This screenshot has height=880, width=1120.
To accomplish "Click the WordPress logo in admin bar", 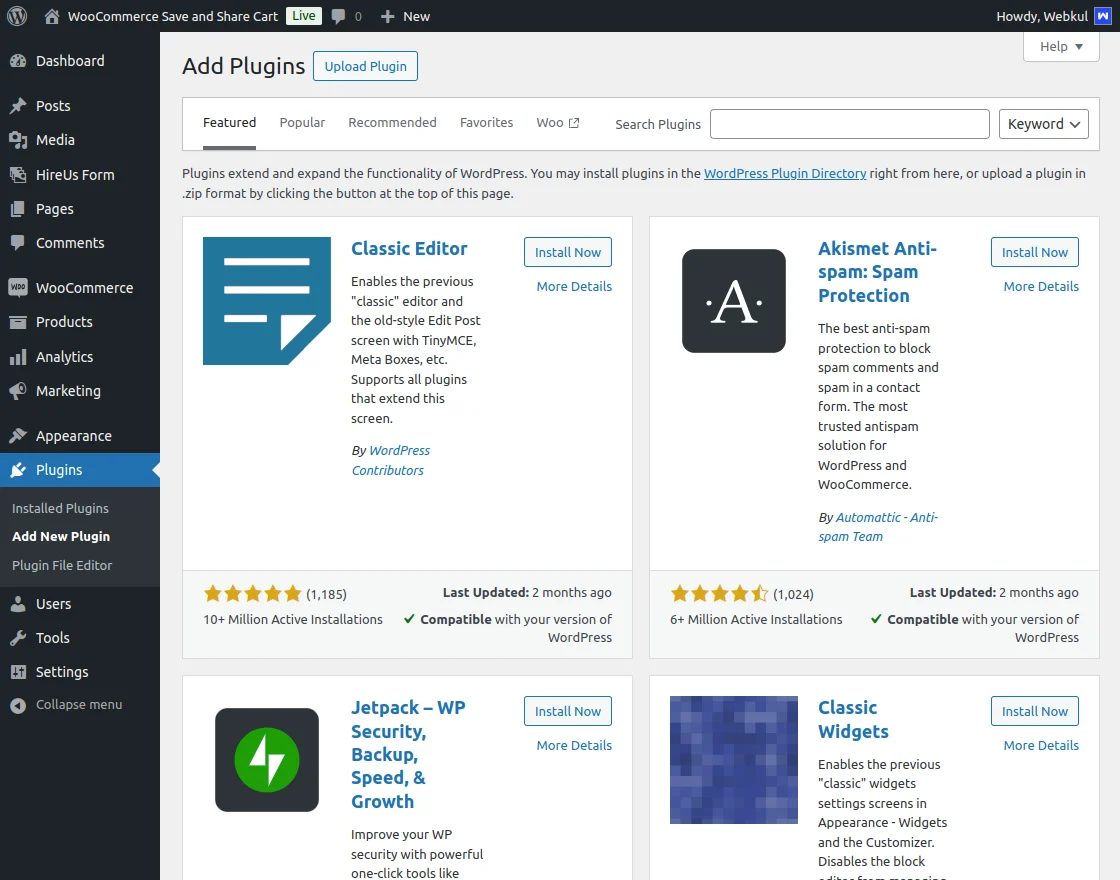I will pos(17,16).
